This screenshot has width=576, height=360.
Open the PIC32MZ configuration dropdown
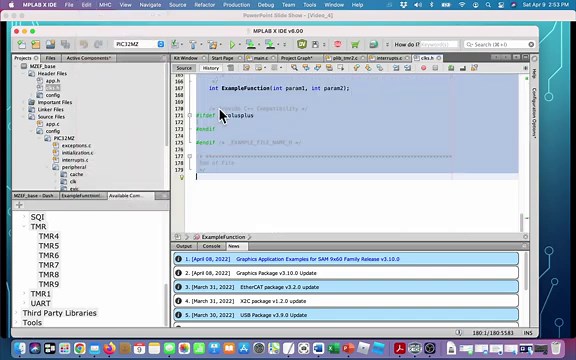(x=139, y=44)
